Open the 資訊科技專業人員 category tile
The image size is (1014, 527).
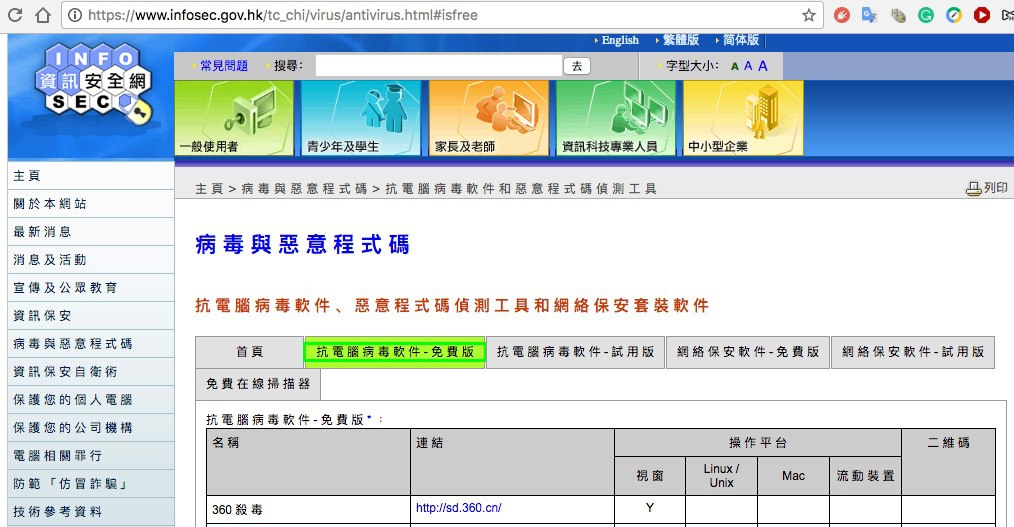(615, 118)
